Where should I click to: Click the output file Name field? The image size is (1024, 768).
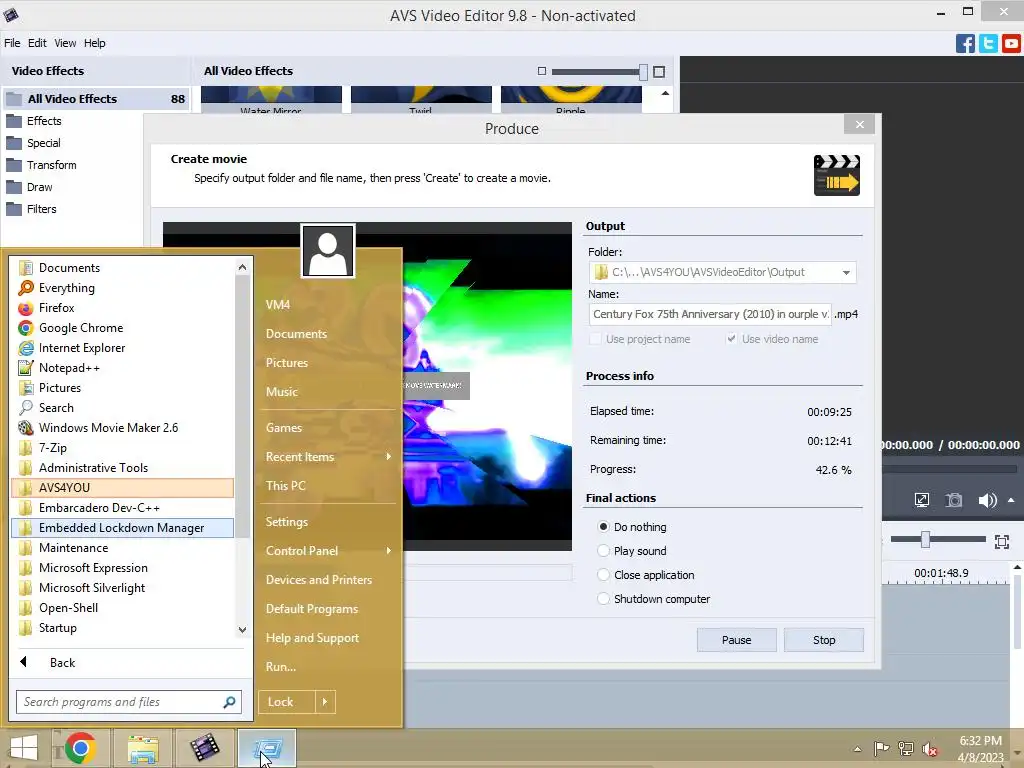point(710,314)
